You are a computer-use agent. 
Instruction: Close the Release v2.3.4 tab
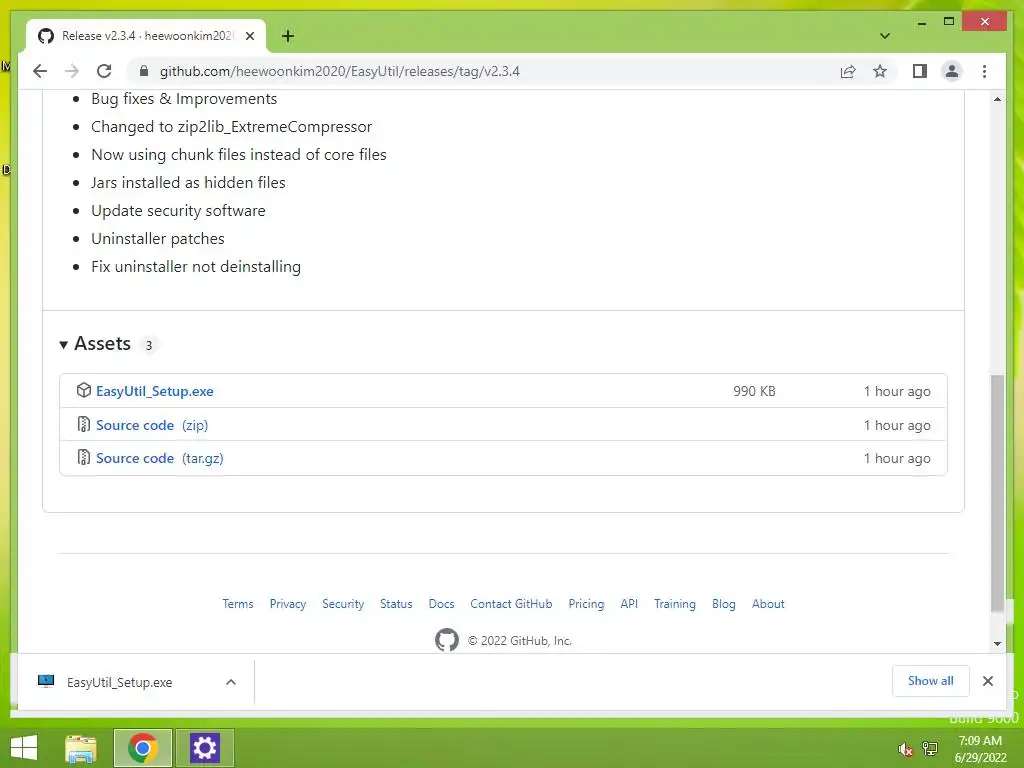pos(249,36)
